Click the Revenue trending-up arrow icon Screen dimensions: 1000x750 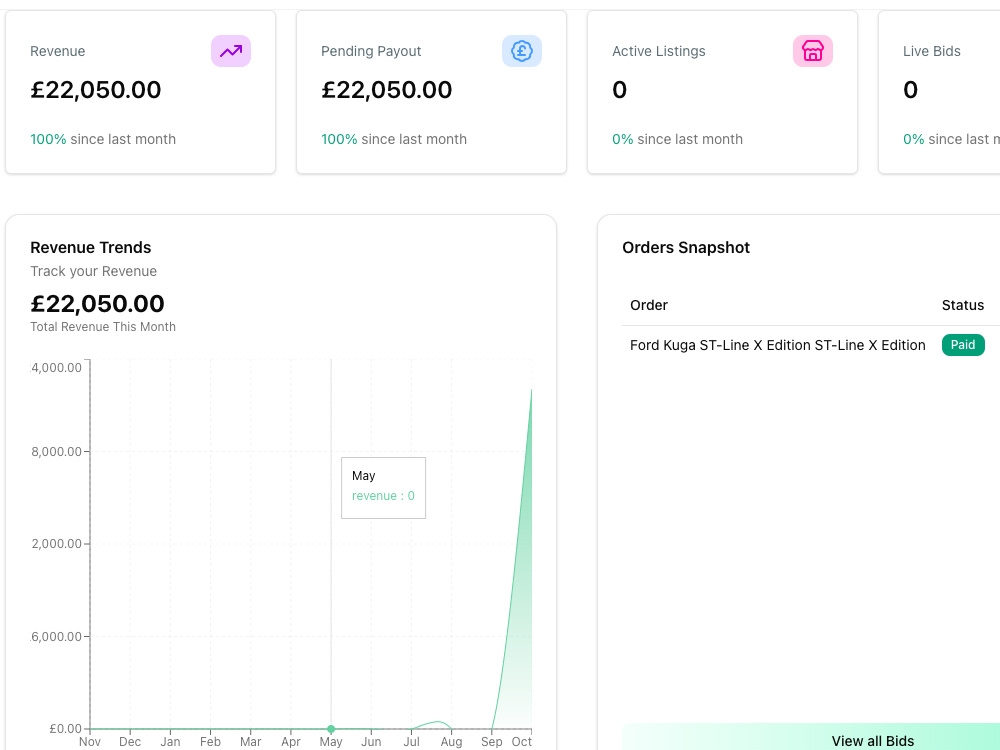coord(231,51)
